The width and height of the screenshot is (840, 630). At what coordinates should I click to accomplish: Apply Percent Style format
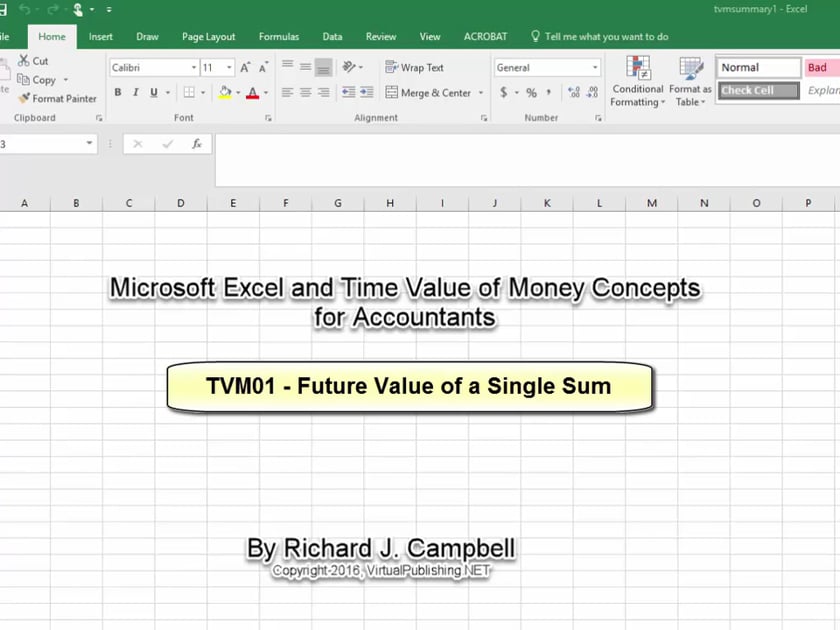click(531, 92)
